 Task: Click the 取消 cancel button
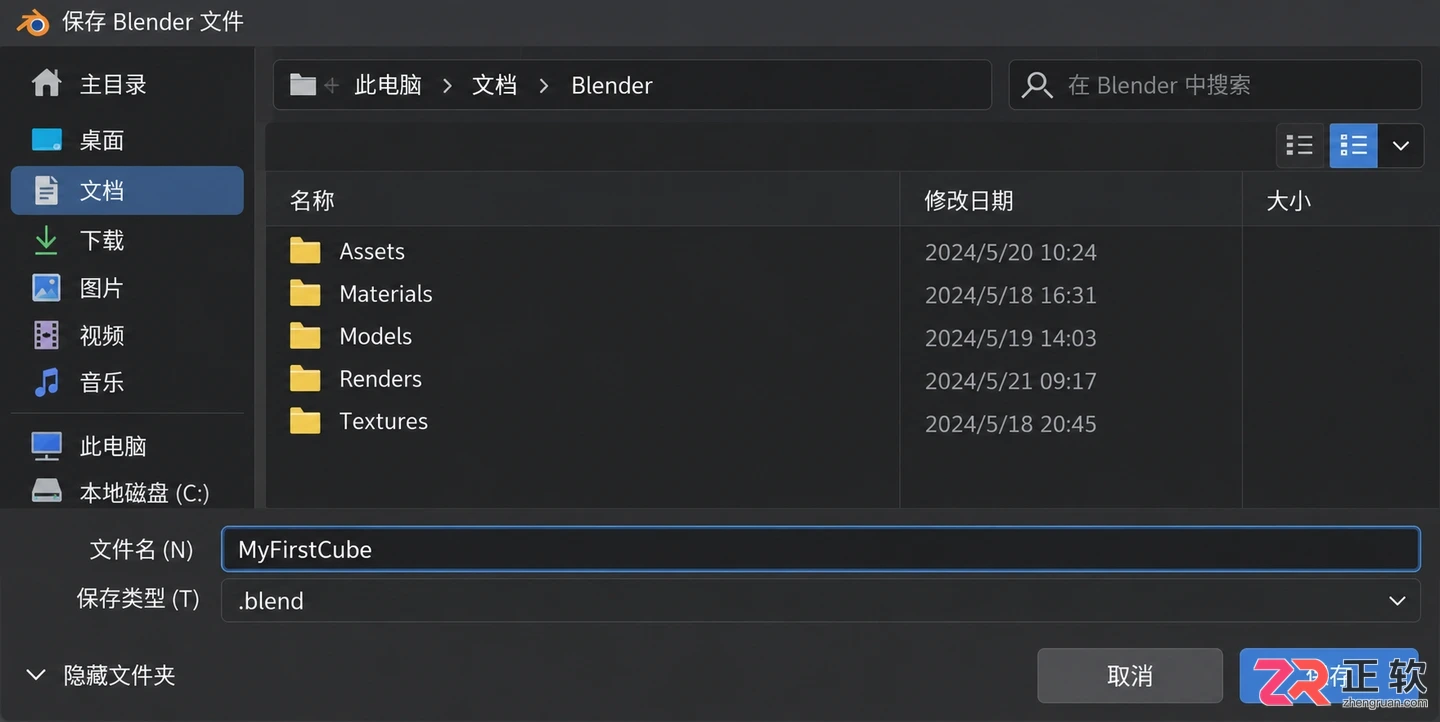pos(1130,676)
